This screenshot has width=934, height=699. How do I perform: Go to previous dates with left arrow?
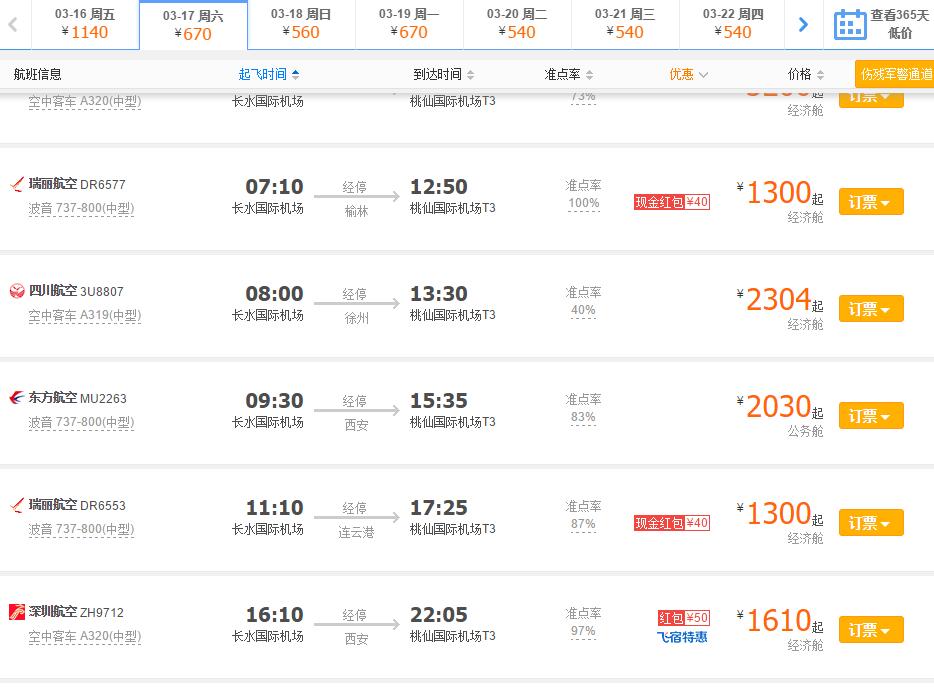point(13,24)
